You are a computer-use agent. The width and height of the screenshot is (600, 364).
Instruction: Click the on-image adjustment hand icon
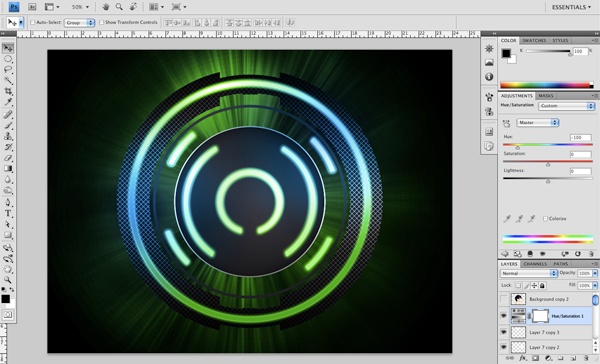click(x=507, y=123)
